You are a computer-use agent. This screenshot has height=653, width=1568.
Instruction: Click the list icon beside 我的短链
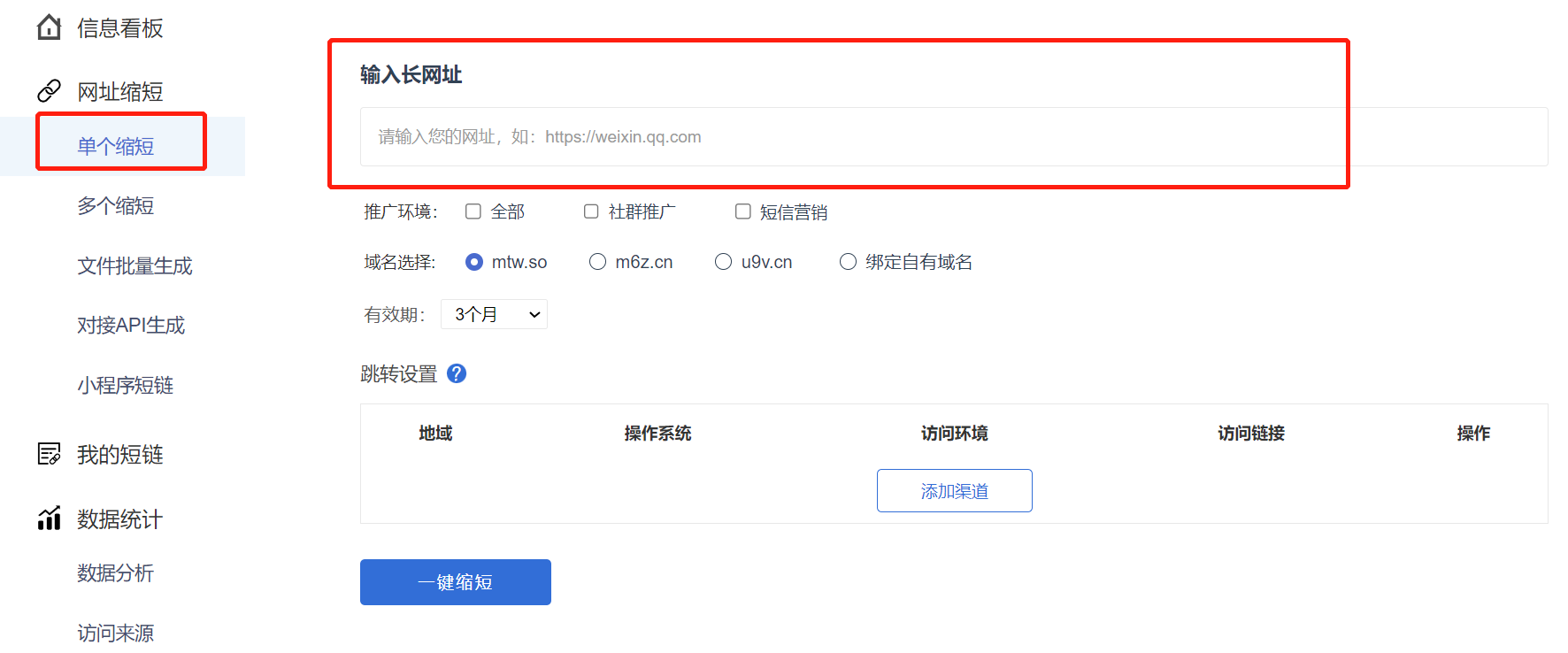50,454
